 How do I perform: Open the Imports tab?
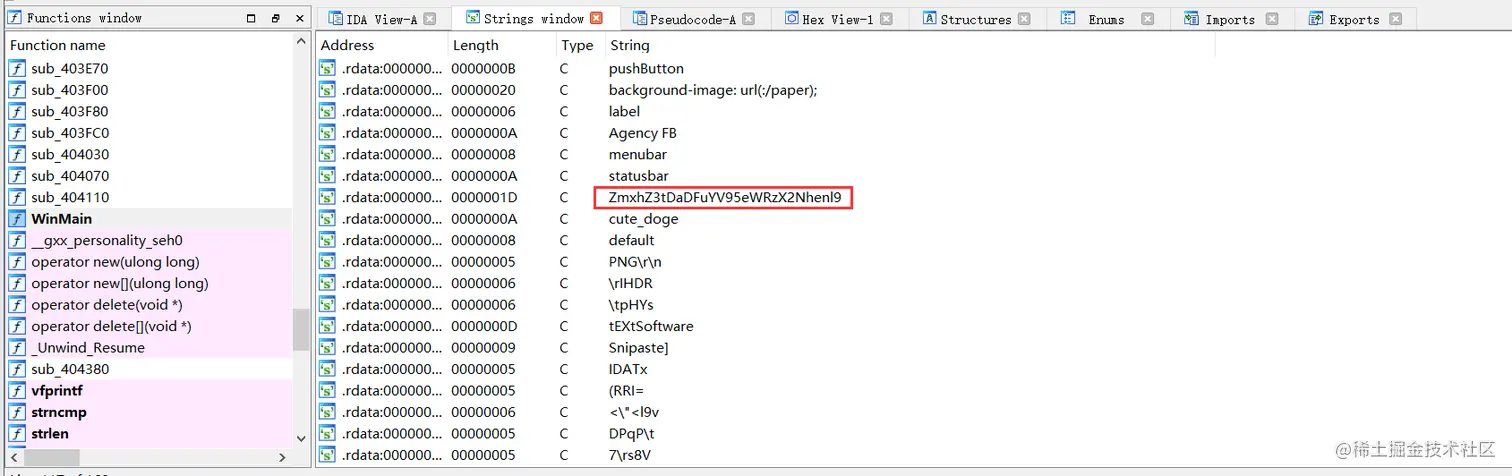[x=1230, y=19]
